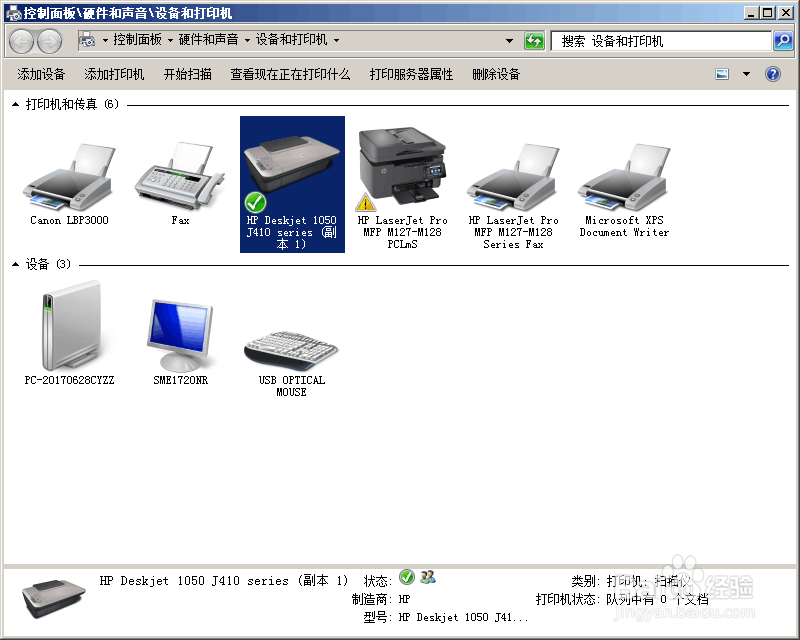Select the PC-20170628CYZZ computer icon
Image resolution: width=800 pixels, height=640 pixels.
pyautogui.click(x=70, y=326)
